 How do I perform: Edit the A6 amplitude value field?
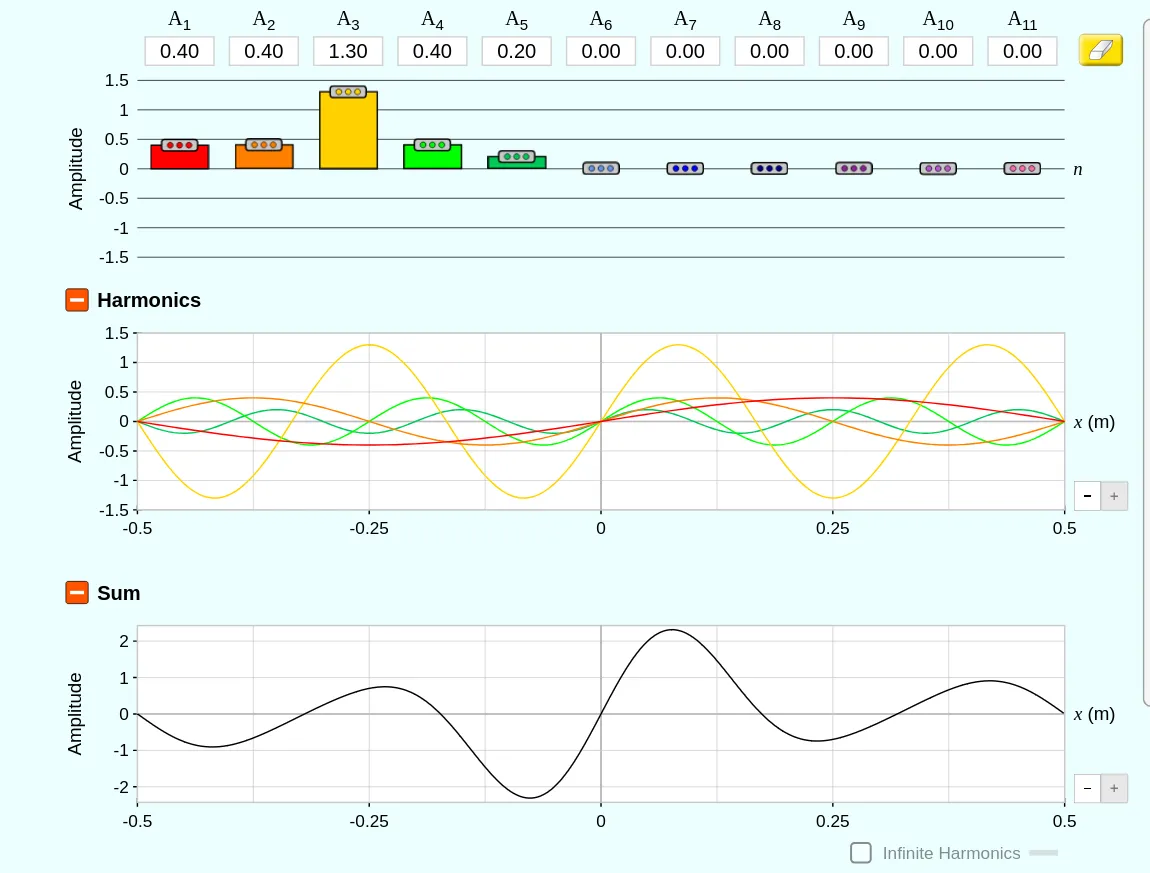tap(601, 51)
